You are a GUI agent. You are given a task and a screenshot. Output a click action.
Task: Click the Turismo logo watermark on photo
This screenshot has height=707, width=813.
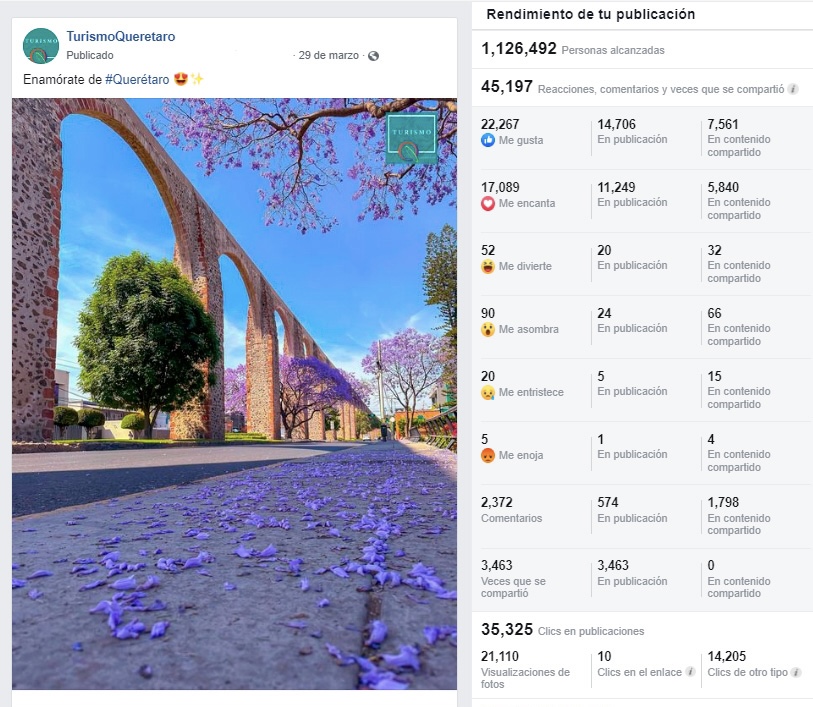click(x=412, y=138)
